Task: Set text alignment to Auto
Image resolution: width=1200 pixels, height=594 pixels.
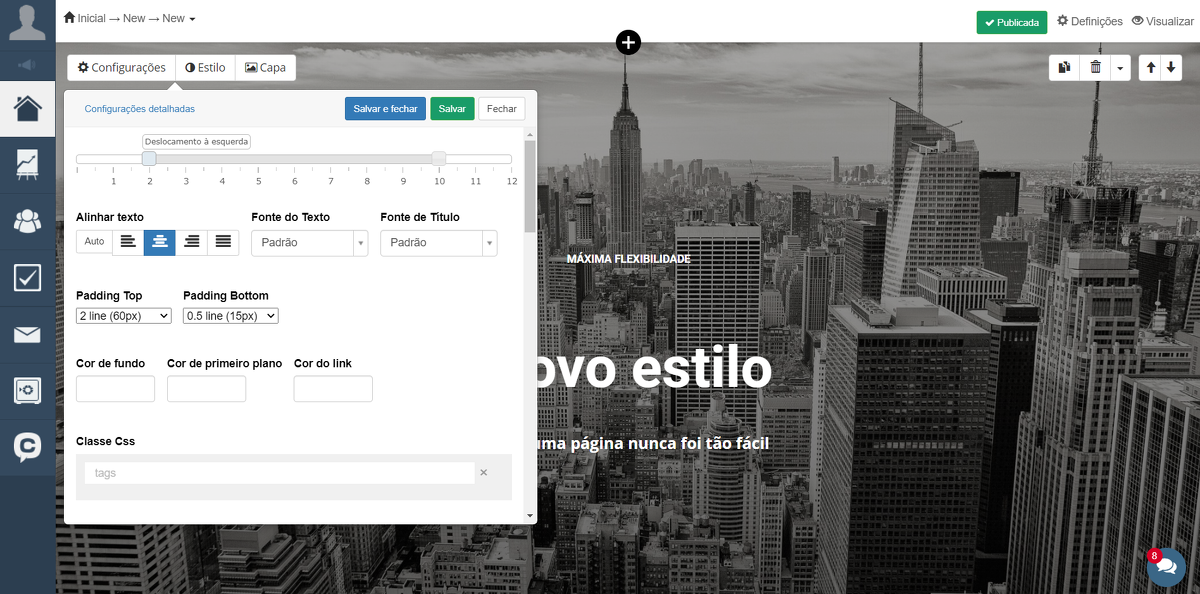Action: 94,242
